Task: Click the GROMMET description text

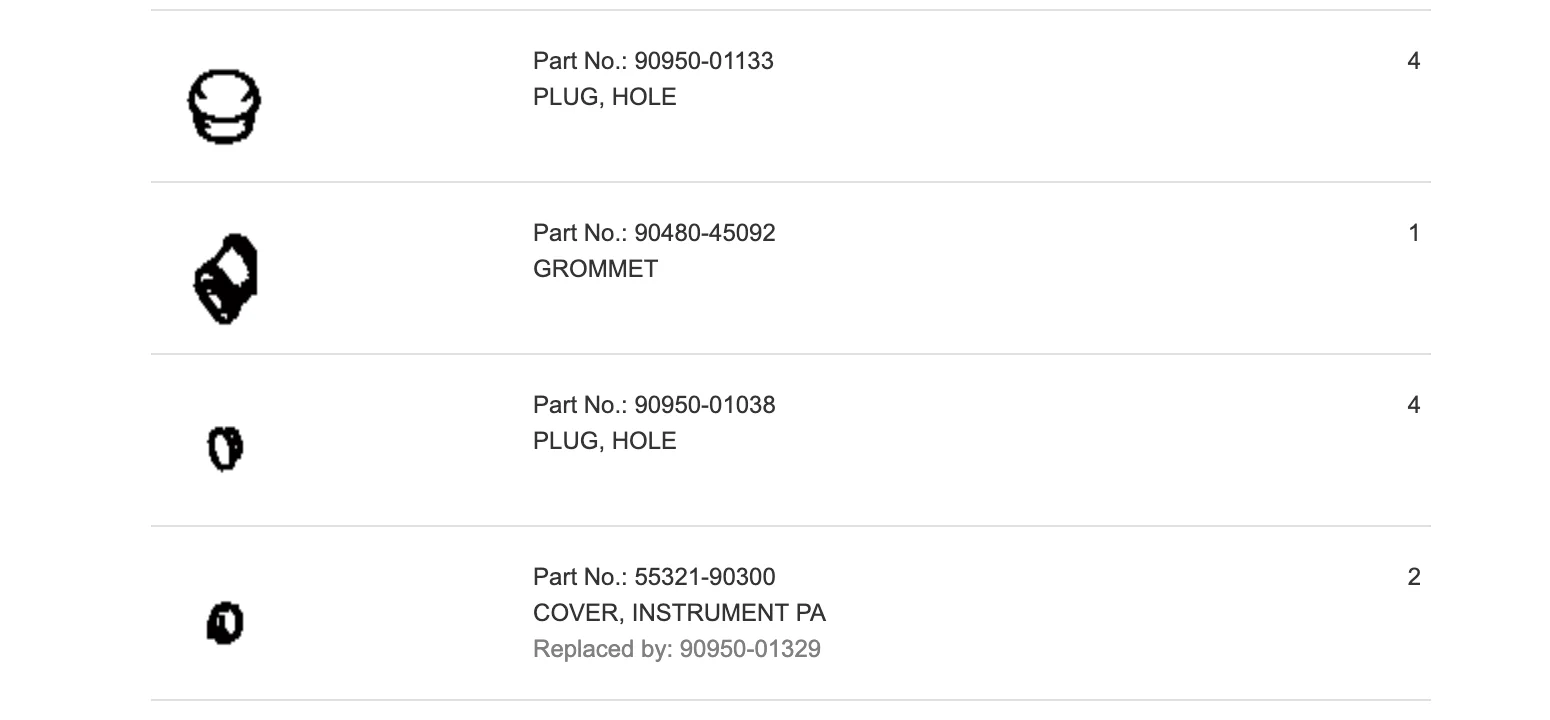Action: coord(595,269)
